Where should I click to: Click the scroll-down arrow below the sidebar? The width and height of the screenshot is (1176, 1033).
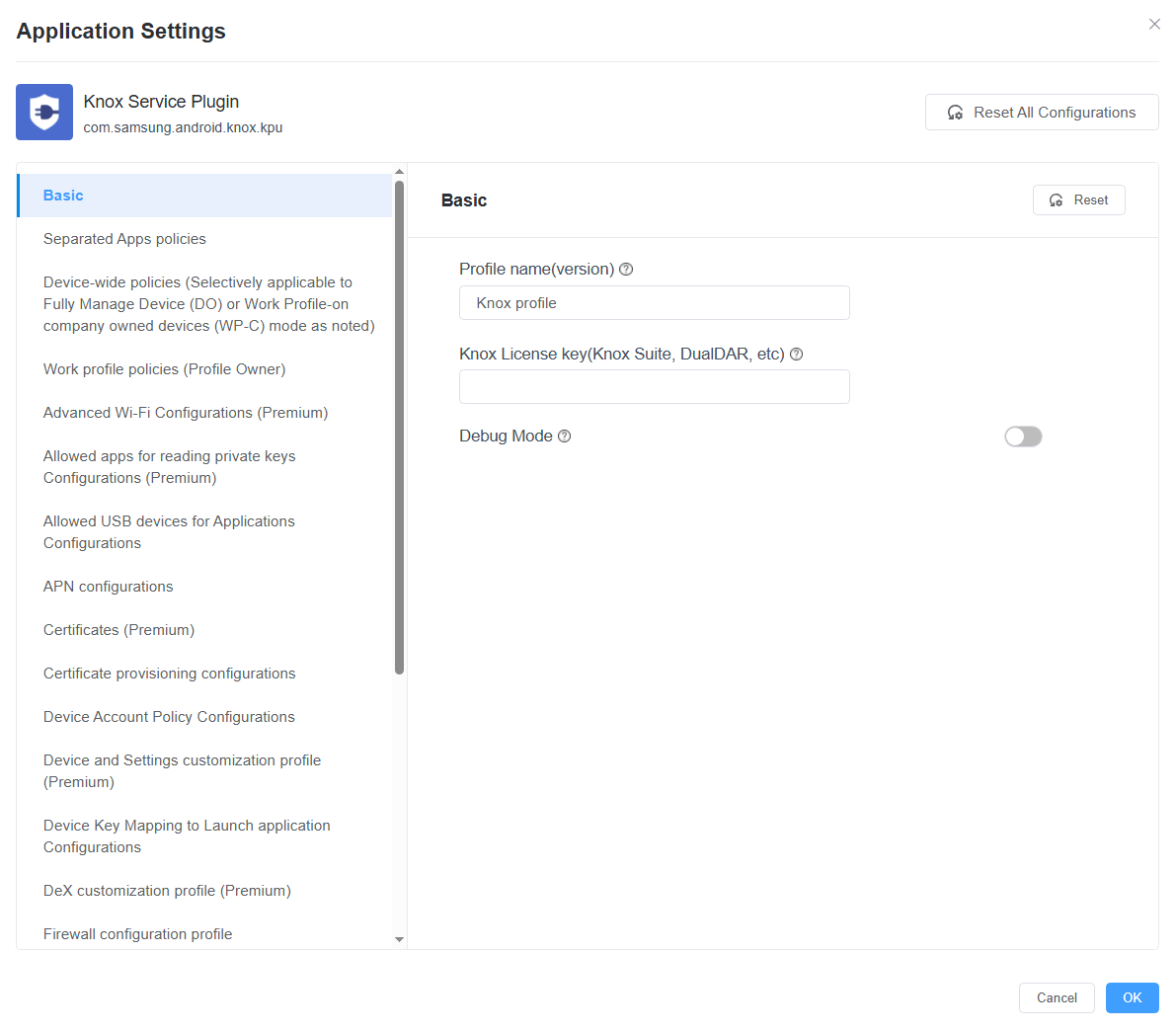(x=400, y=939)
